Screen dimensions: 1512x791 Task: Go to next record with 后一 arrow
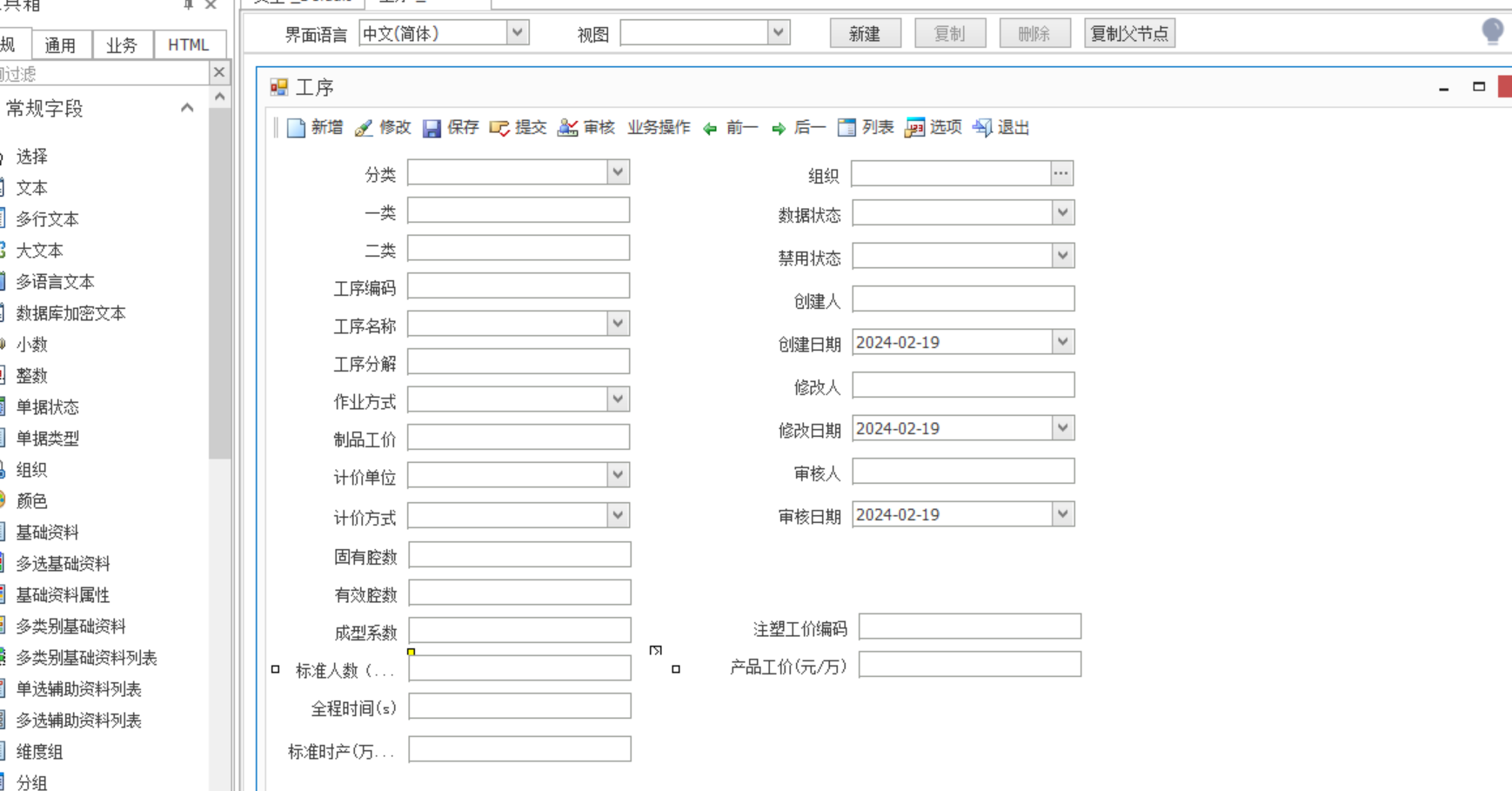(x=779, y=129)
